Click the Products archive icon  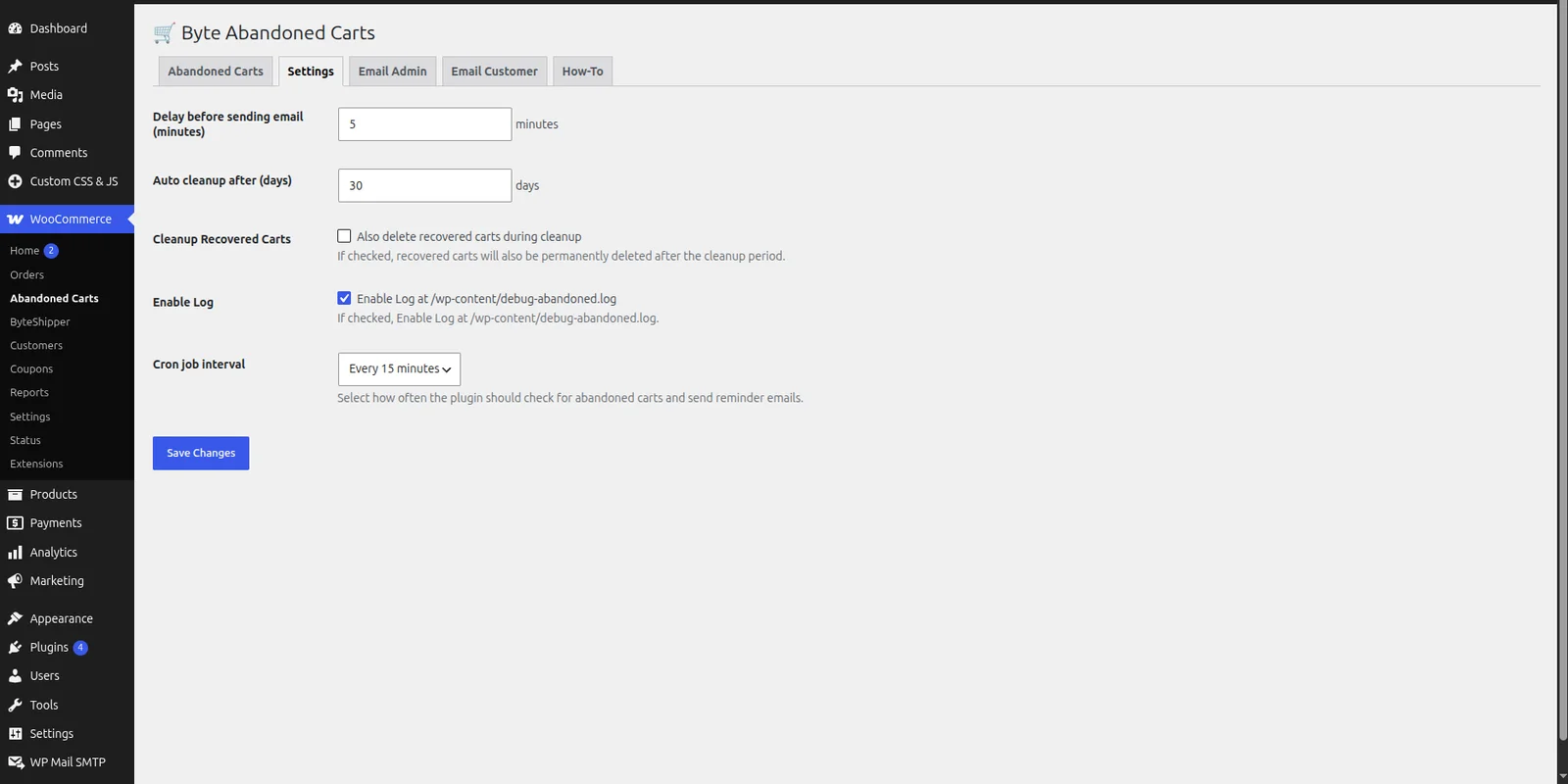[15, 495]
